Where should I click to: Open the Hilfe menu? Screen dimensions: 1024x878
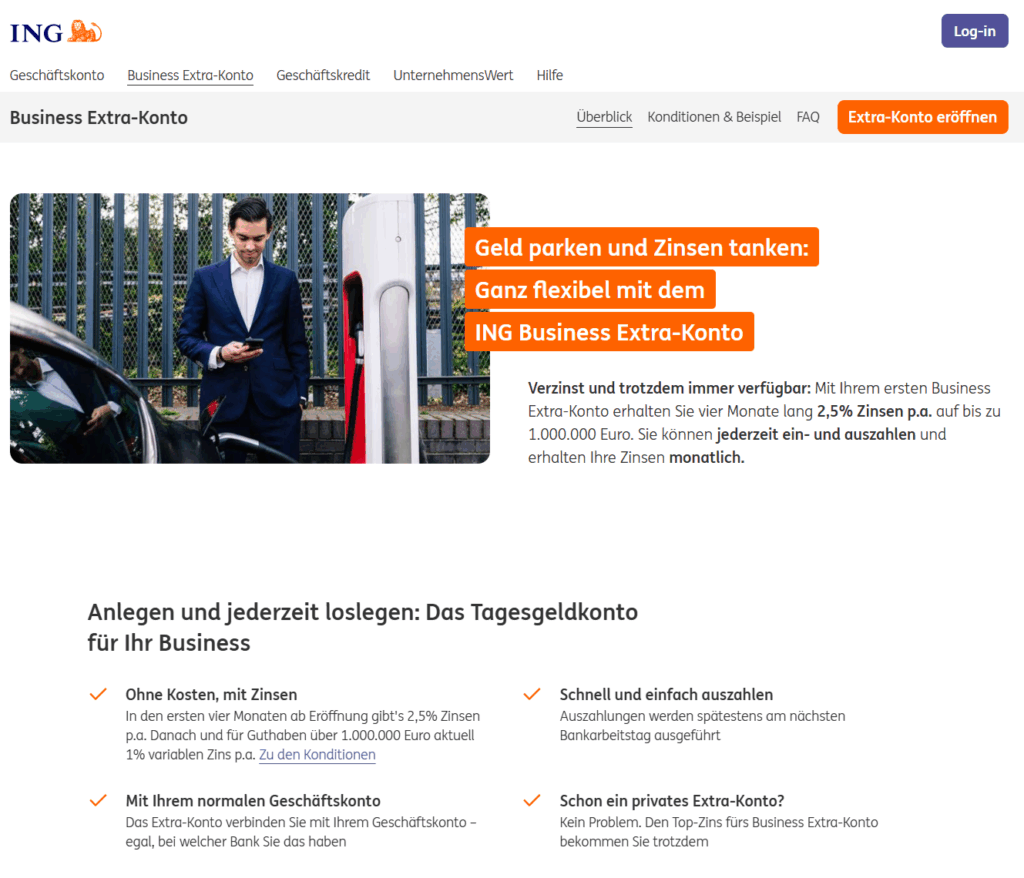click(x=550, y=75)
